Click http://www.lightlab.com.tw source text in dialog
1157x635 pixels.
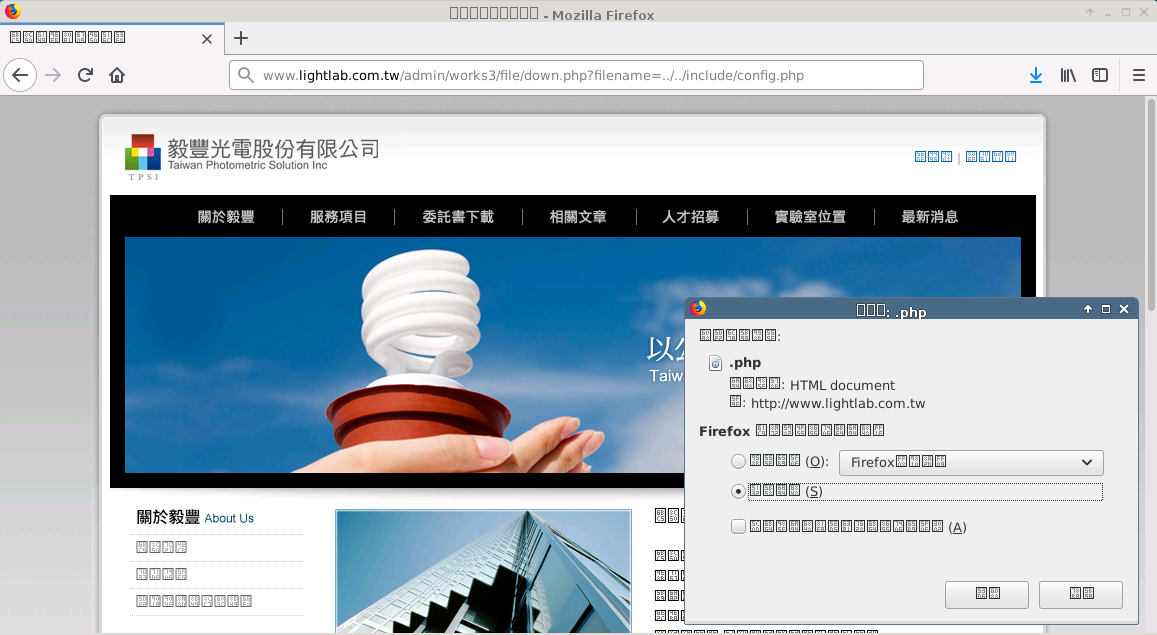tap(838, 403)
